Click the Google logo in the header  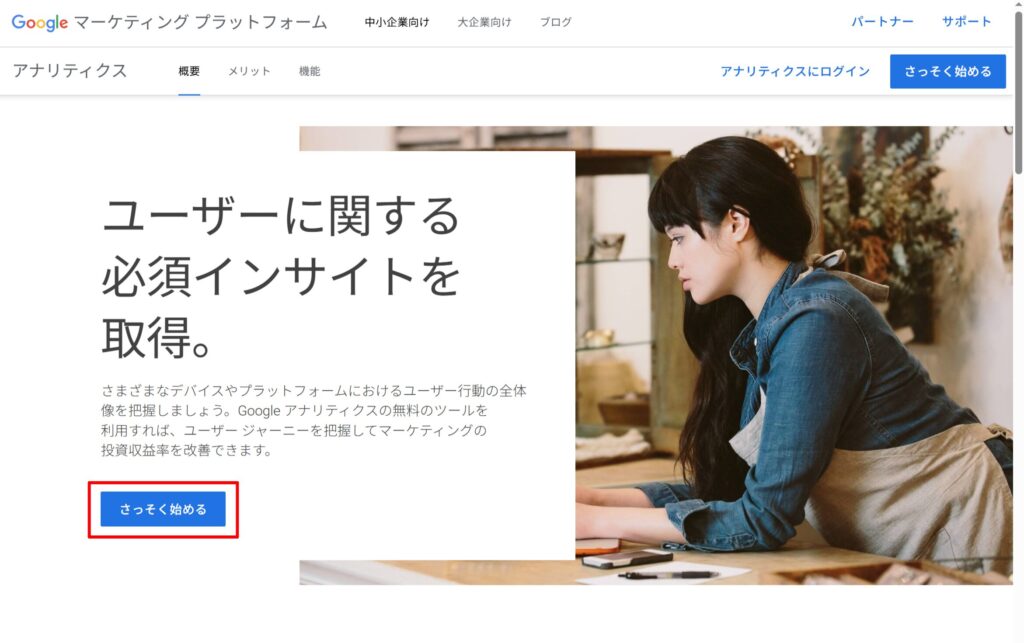[40, 22]
